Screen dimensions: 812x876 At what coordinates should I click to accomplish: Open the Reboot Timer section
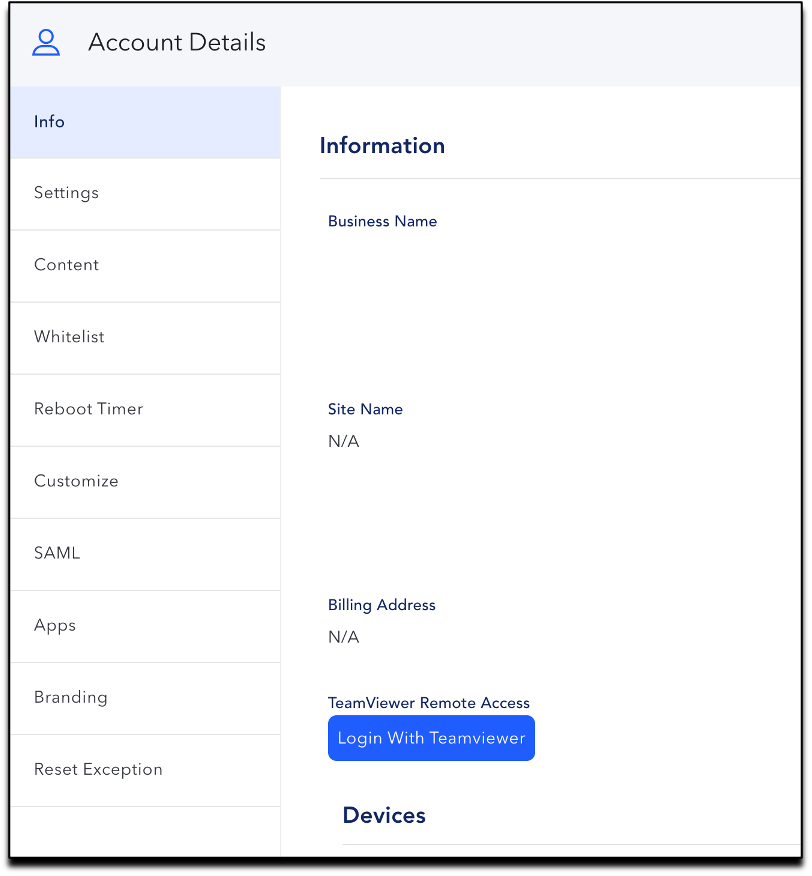click(145, 410)
